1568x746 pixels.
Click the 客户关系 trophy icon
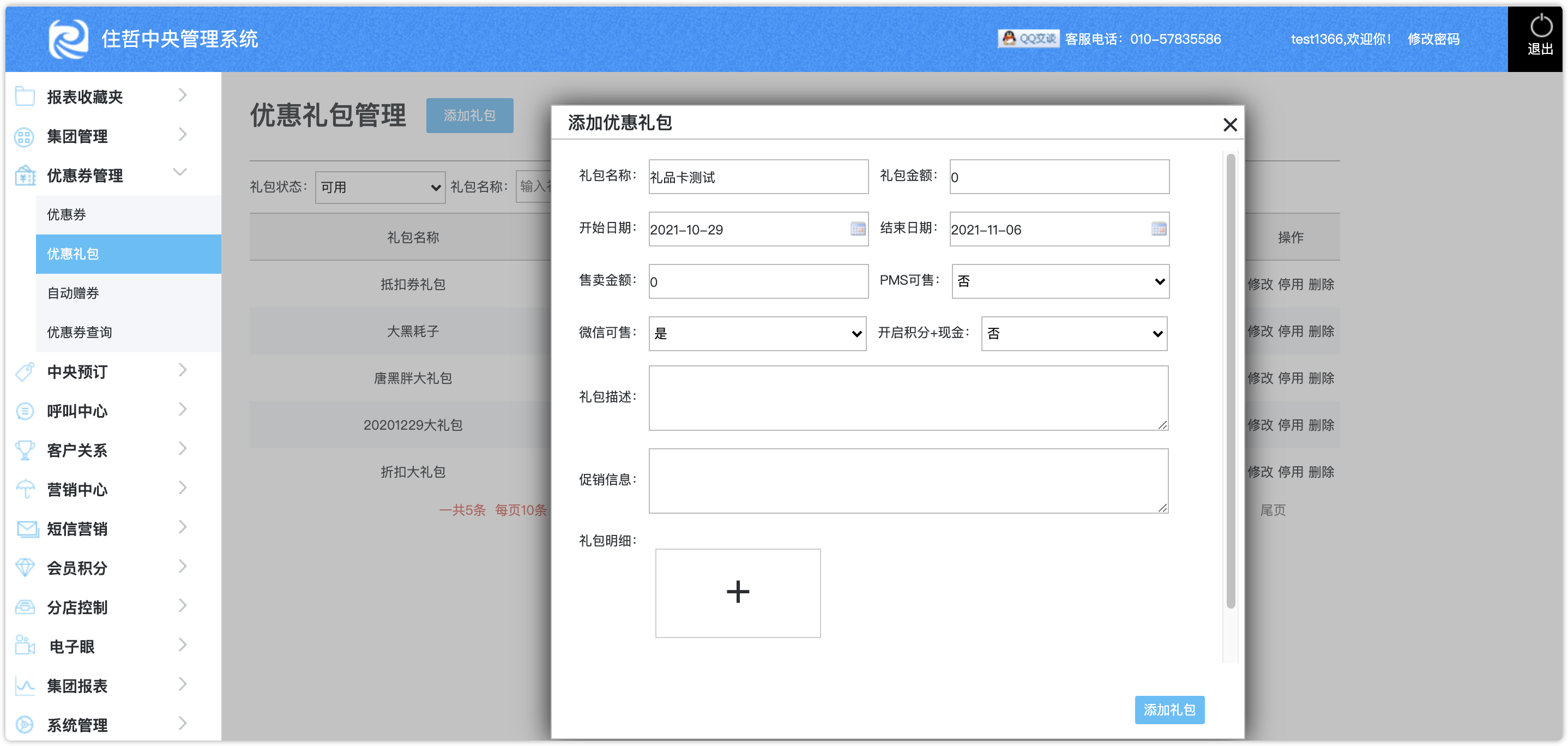(x=25, y=450)
